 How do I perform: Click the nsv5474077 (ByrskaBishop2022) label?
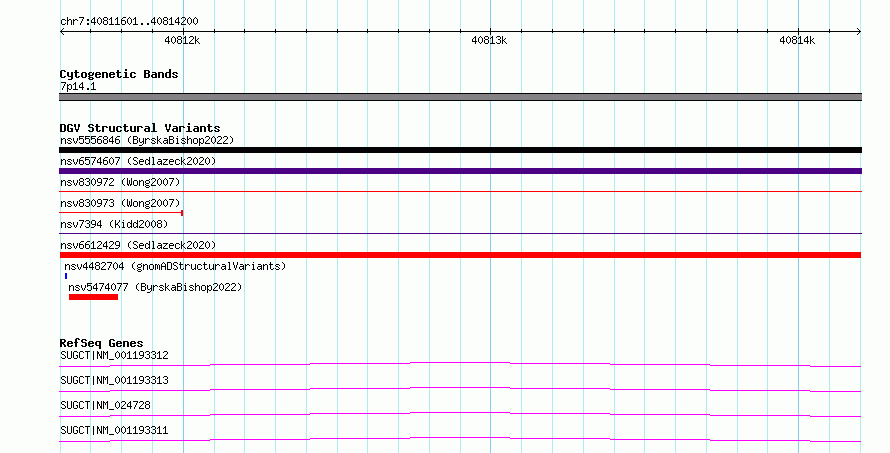click(155, 287)
